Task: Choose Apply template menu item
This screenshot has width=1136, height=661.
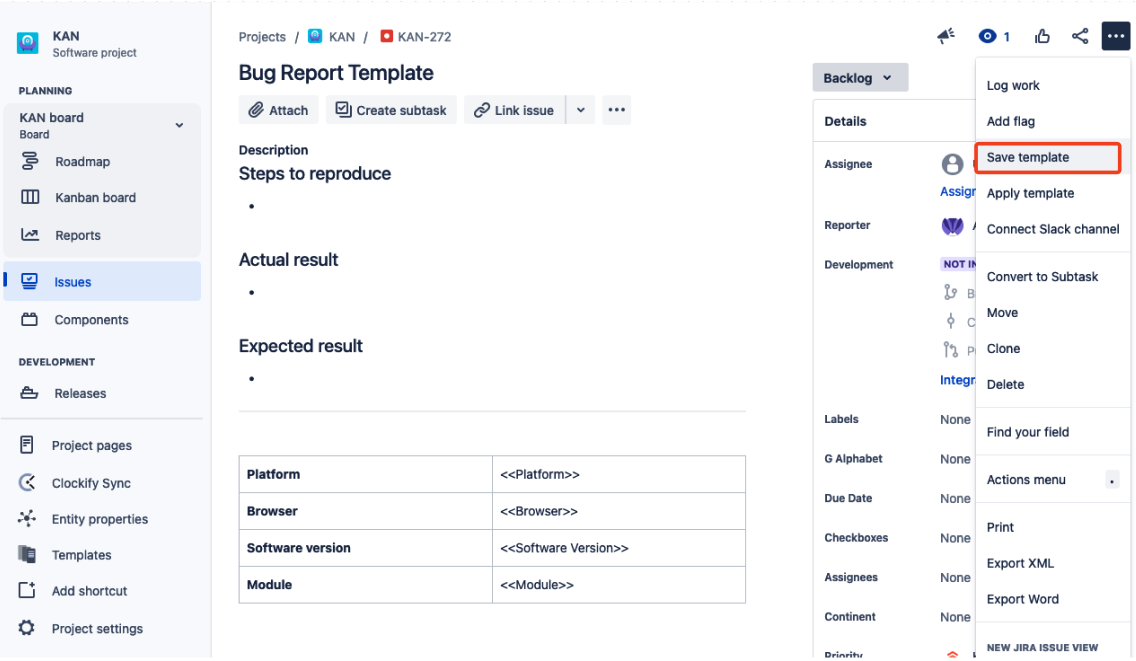Action: (1030, 194)
